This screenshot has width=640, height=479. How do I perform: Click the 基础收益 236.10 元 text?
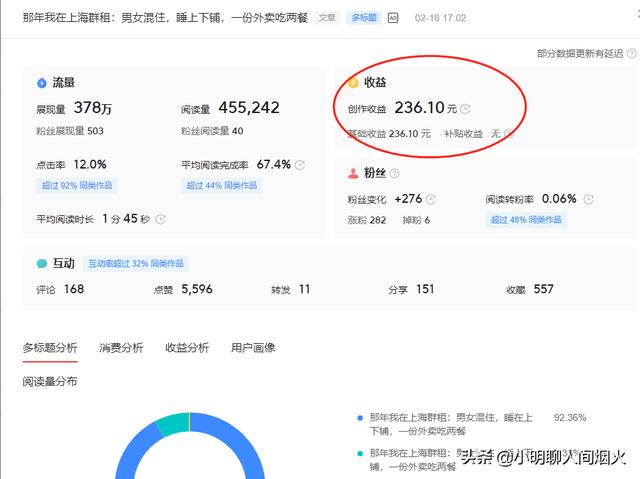pos(389,134)
